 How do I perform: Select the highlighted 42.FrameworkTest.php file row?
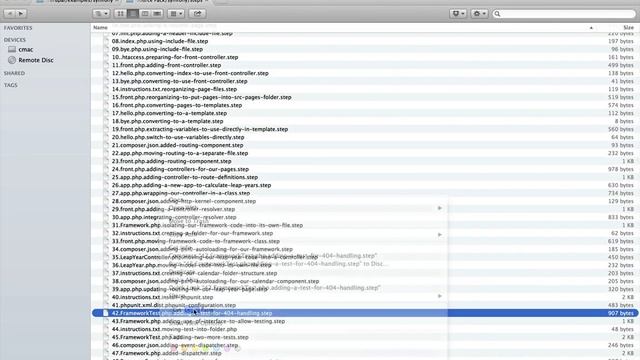(365, 313)
